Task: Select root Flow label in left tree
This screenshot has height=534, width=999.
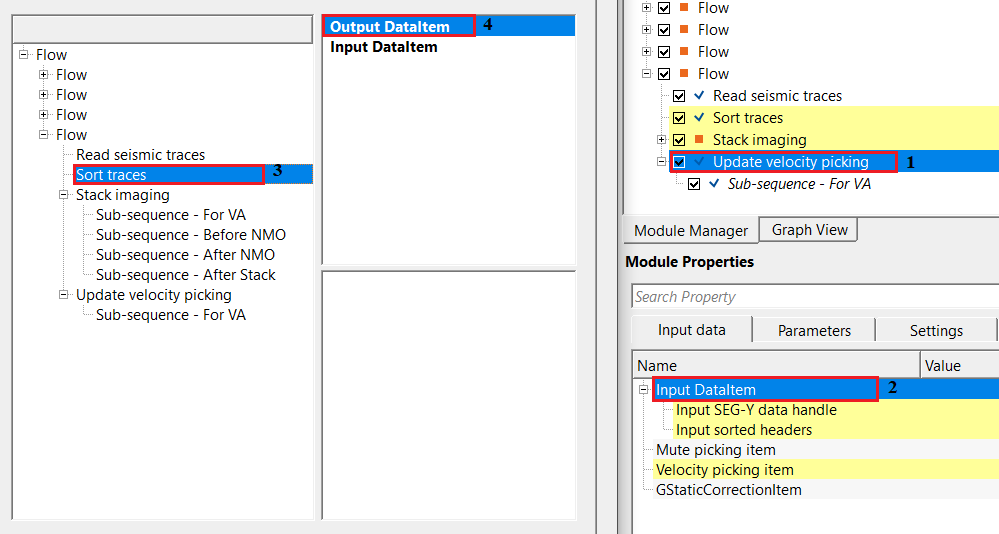Action: (51, 54)
